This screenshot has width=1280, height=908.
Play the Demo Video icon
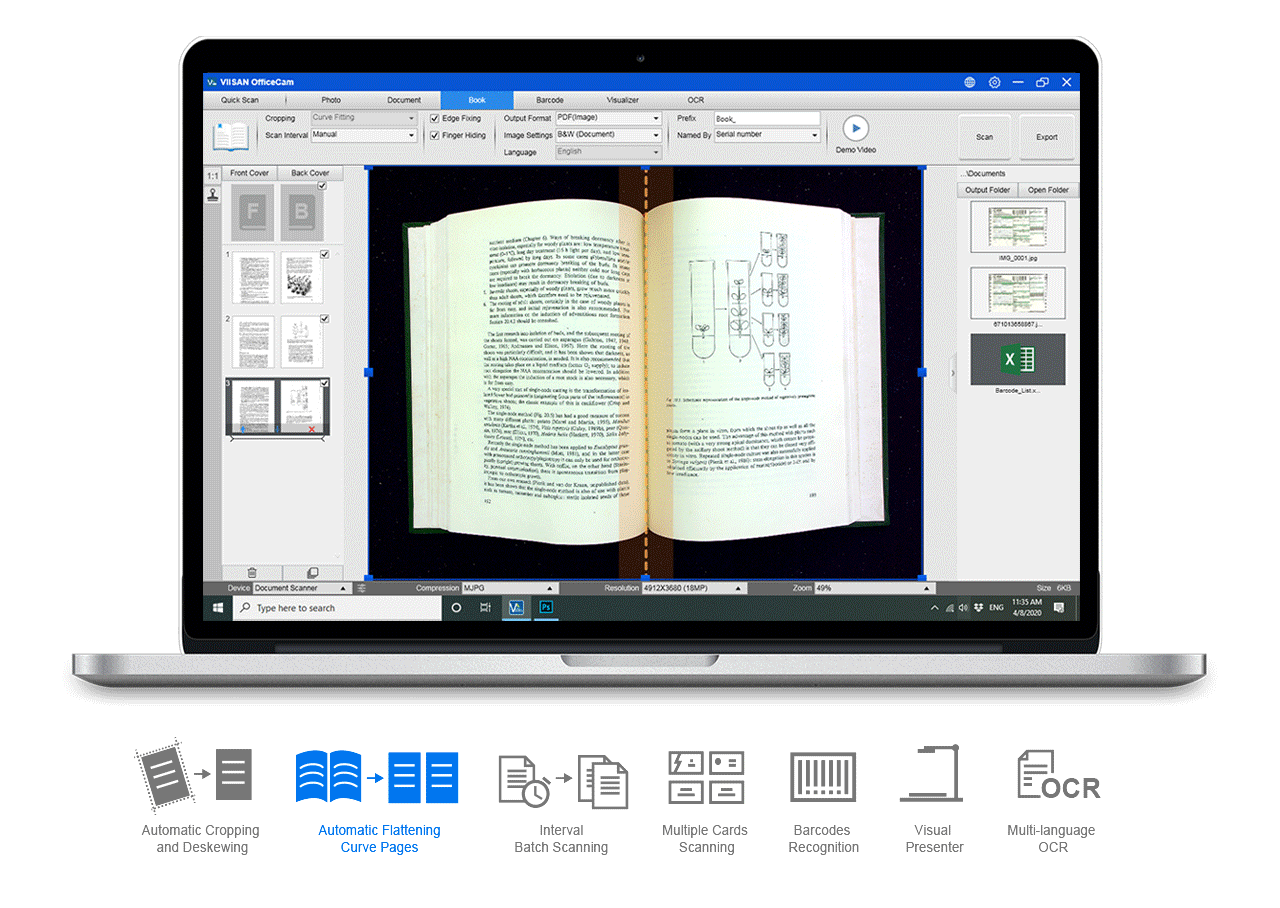[855, 128]
